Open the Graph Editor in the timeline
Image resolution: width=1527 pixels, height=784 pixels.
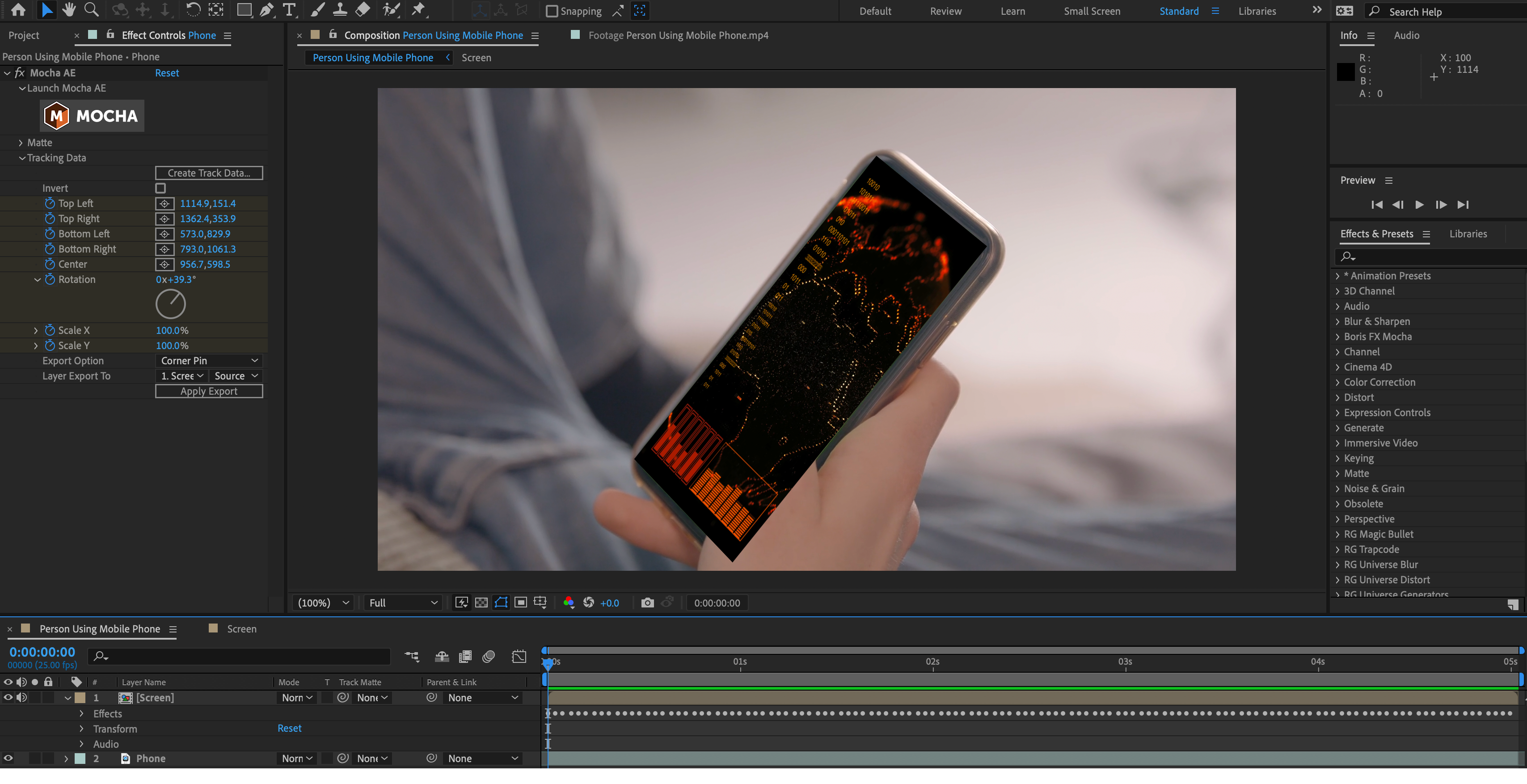coord(519,657)
